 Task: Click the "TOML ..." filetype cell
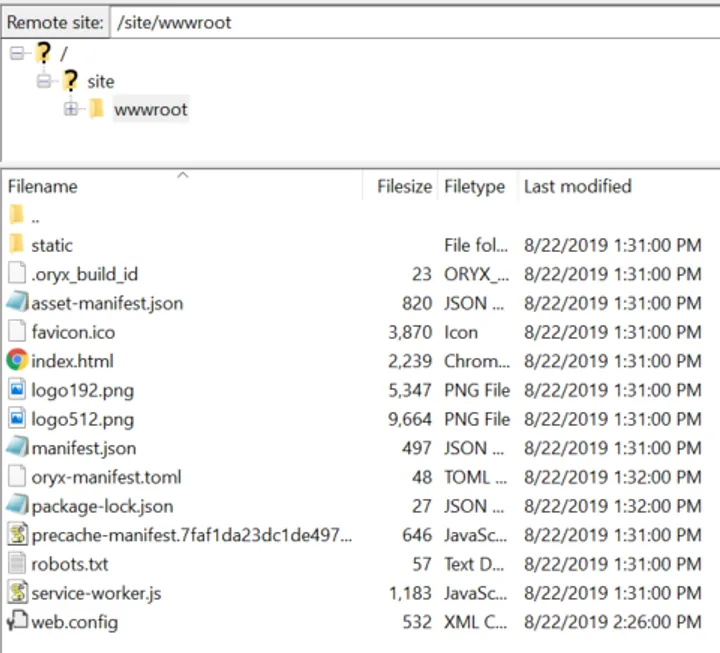(x=475, y=477)
